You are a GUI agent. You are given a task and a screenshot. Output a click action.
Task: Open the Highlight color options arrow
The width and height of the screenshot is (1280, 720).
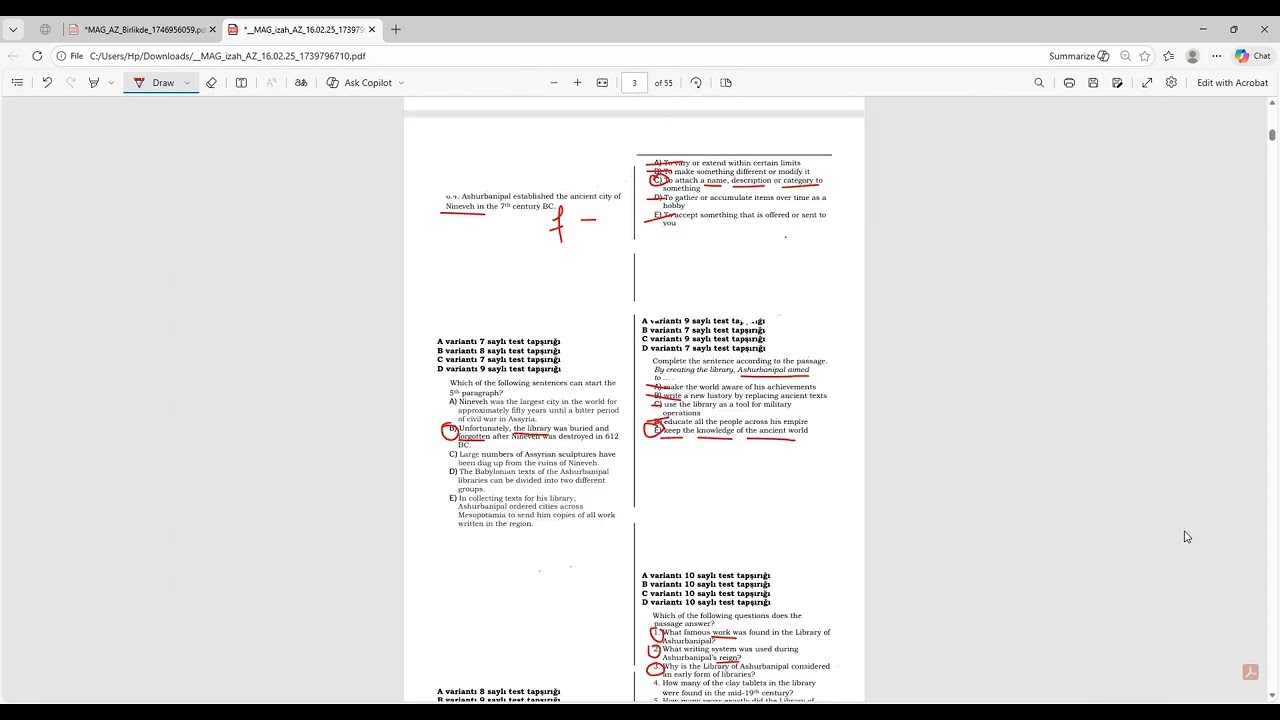click(111, 83)
